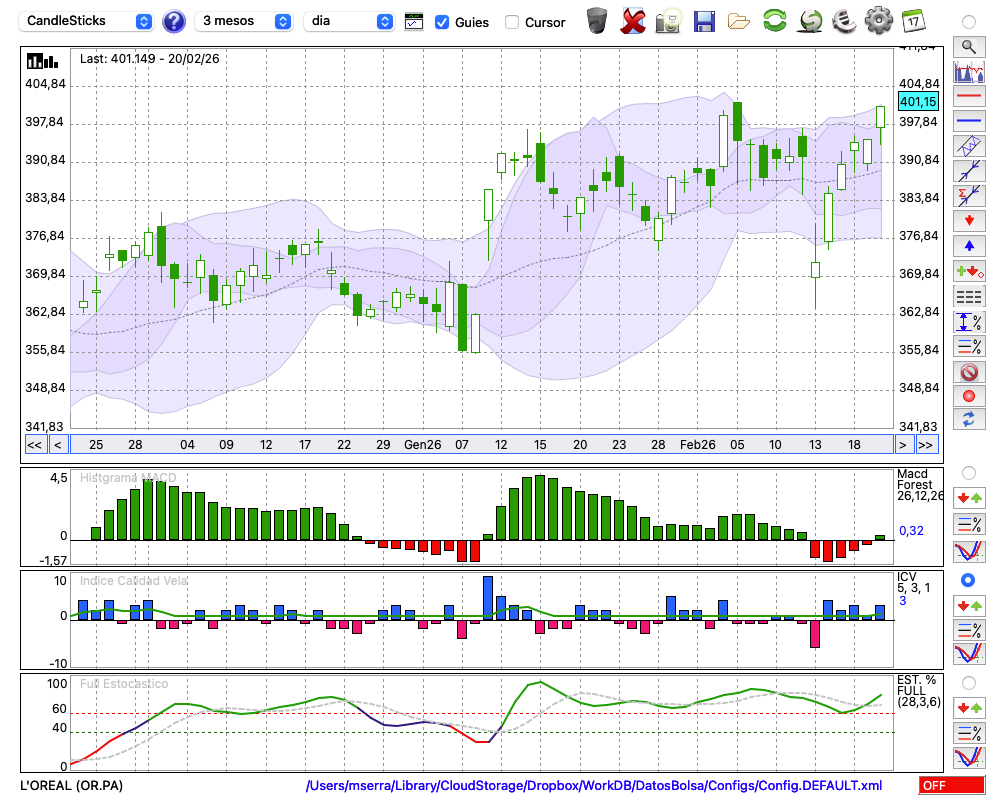The height and width of the screenshot is (800, 1000).
Task: Click the << scroll to start button
Action: (34, 444)
